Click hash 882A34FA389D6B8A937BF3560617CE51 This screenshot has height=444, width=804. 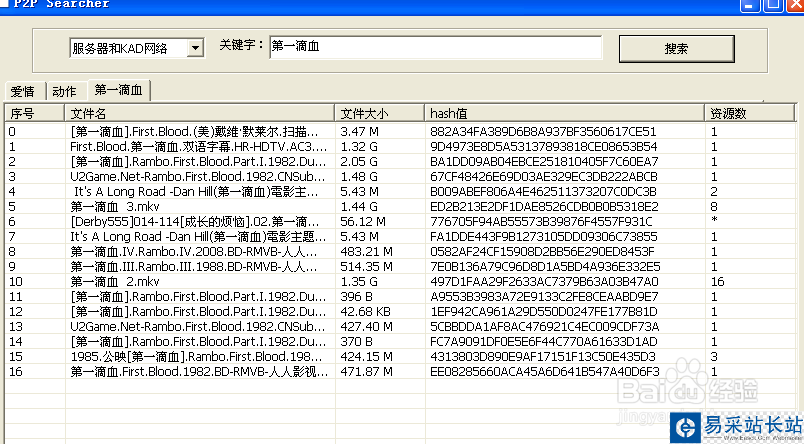click(x=543, y=132)
